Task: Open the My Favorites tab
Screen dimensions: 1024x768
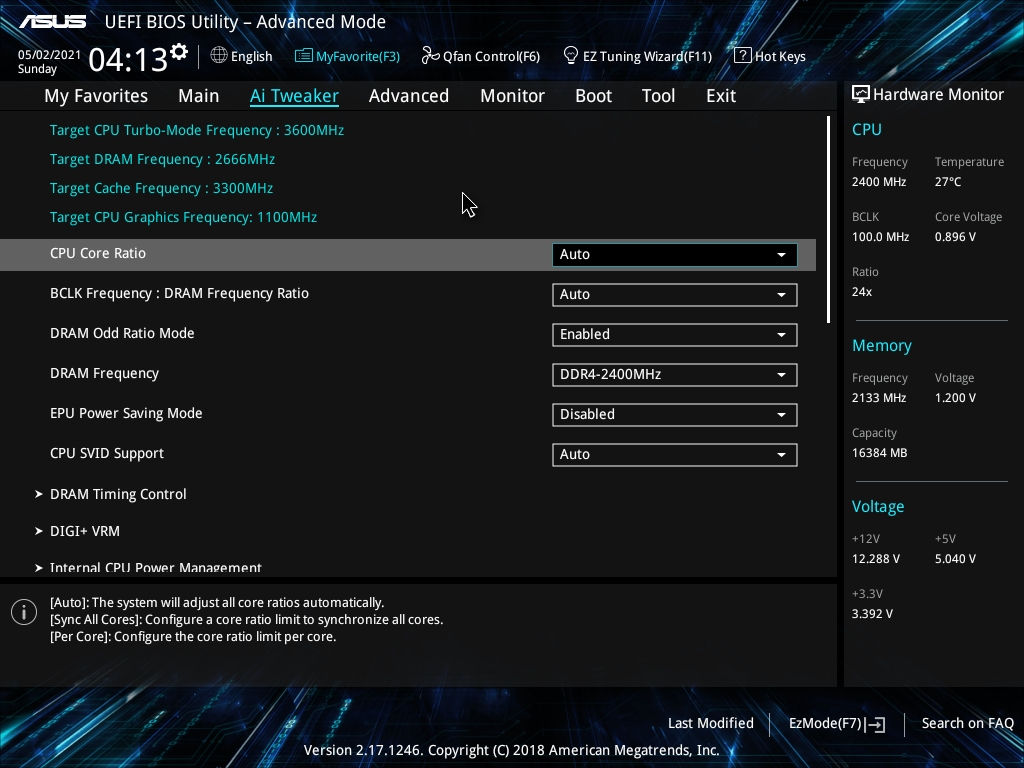Action: coord(96,96)
